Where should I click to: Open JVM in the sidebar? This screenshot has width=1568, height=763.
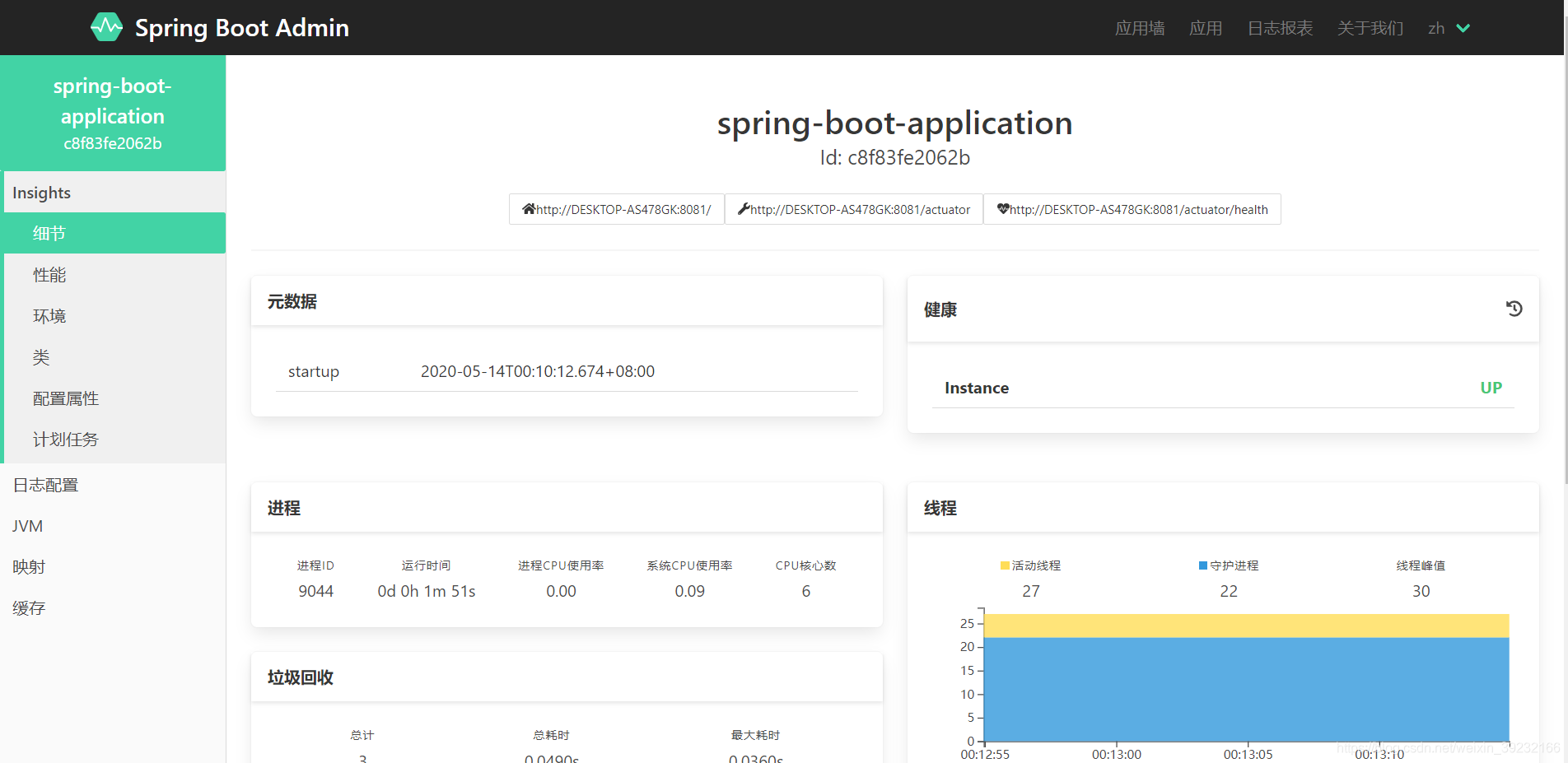pyautogui.click(x=113, y=526)
